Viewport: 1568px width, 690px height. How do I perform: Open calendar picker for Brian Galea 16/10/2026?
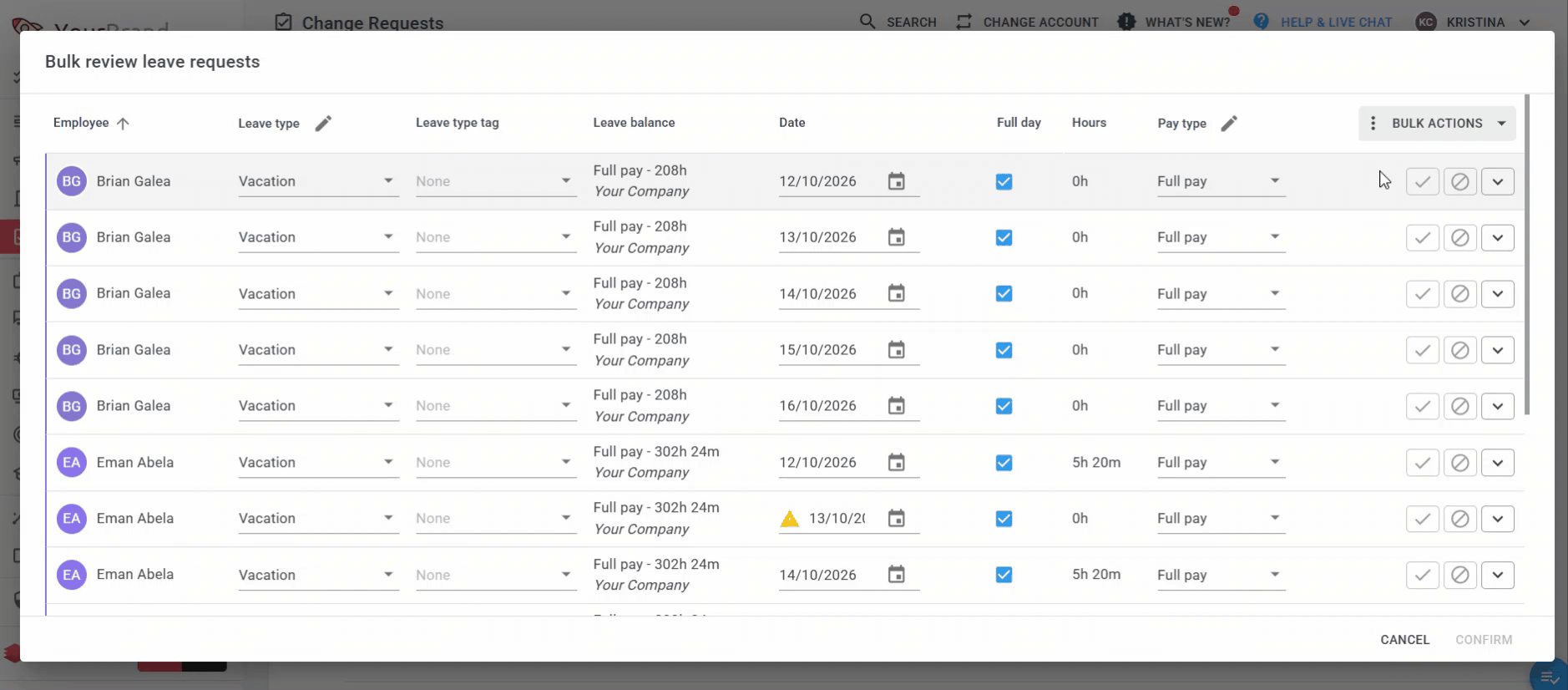(x=896, y=406)
